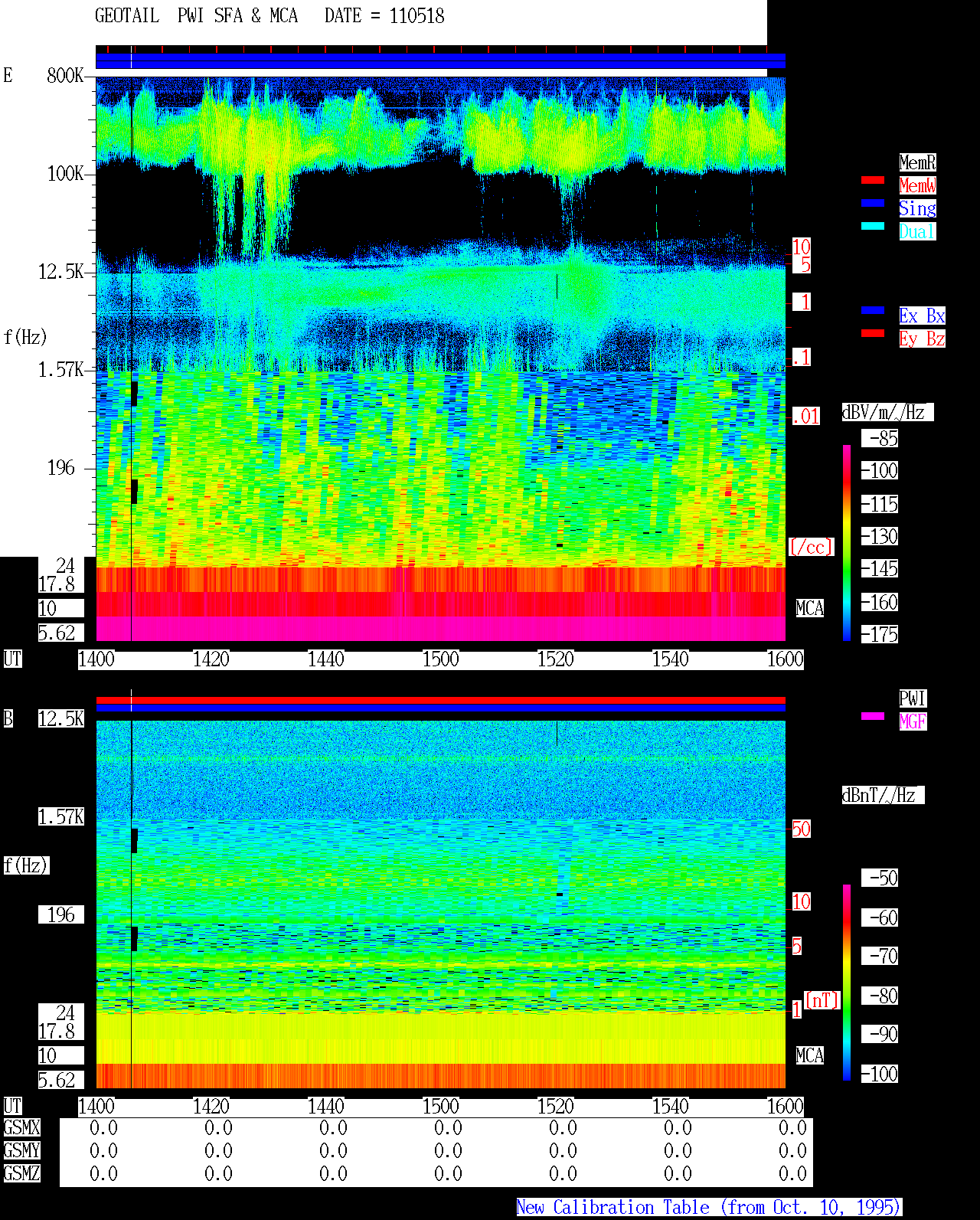This screenshot has width=980, height=1220.
Task: Click the dBV/m/√Hz color scale bar
Action: point(847,542)
